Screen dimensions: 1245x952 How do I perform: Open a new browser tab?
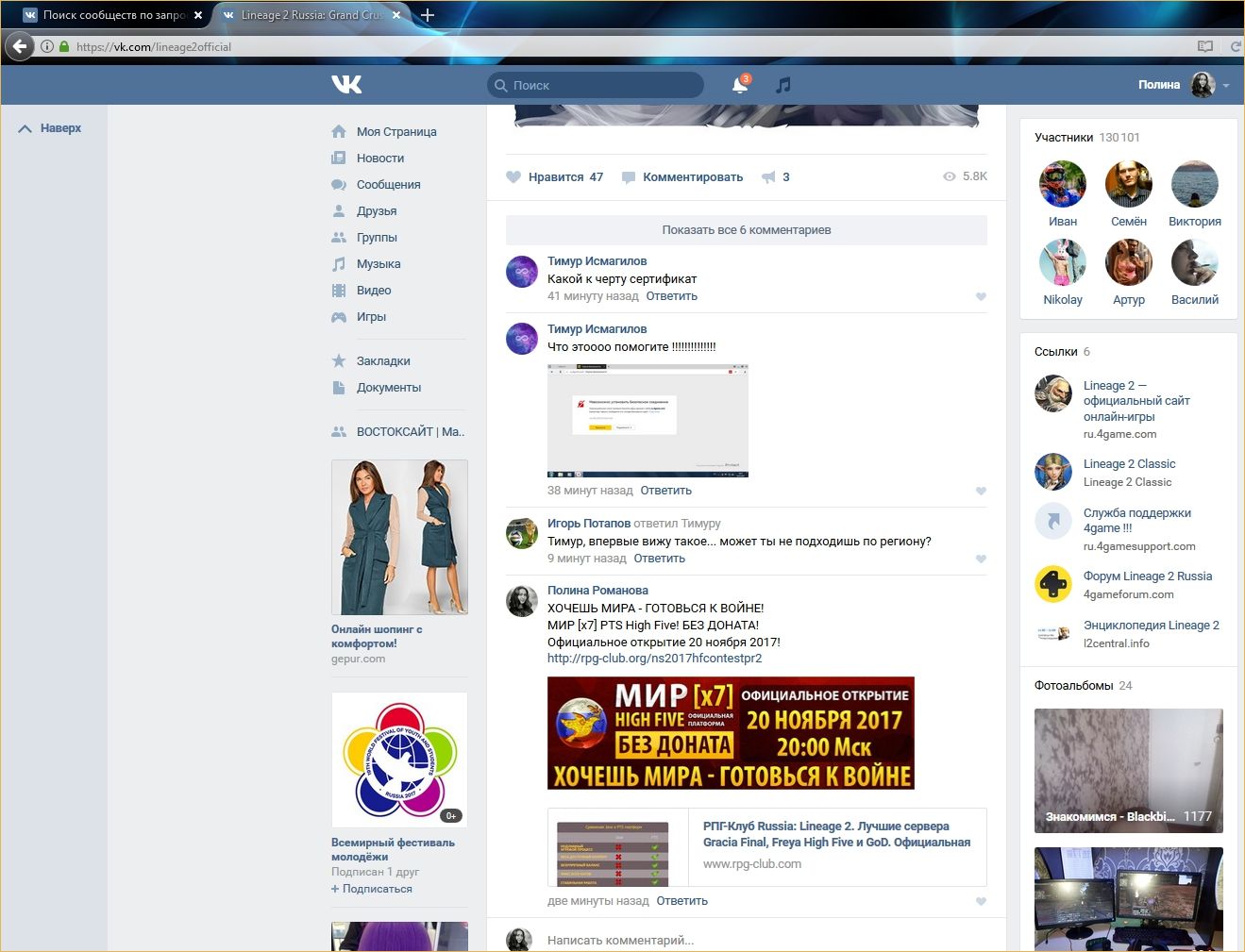tap(428, 15)
